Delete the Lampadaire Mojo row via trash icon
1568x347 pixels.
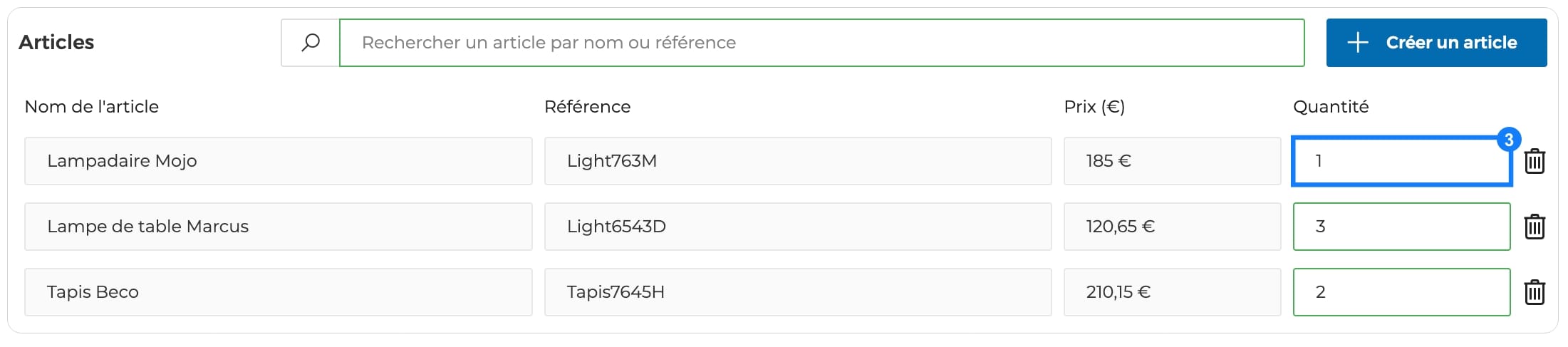point(1535,161)
